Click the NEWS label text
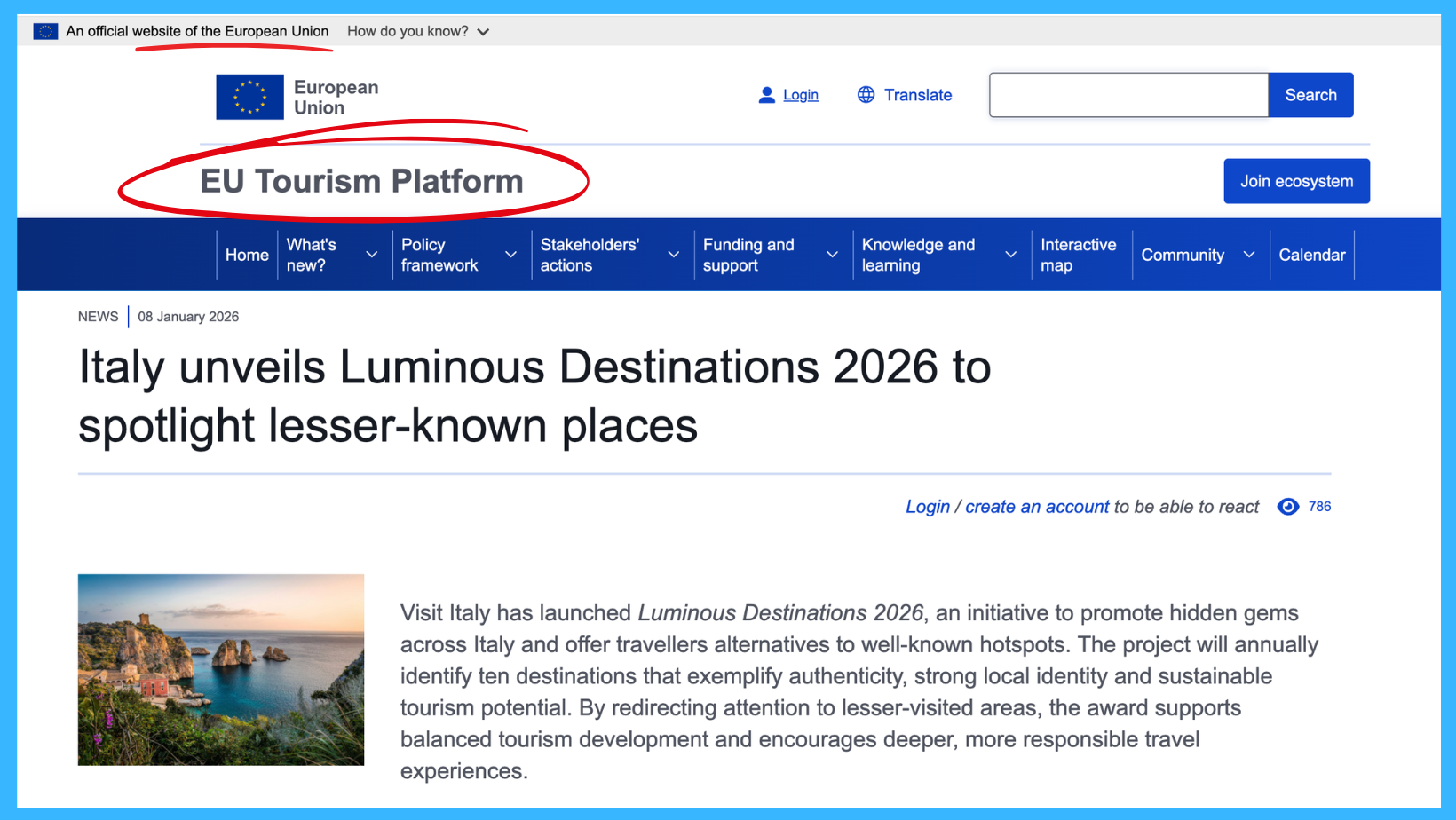Image resolution: width=1456 pixels, height=820 pixels. pyautogui.click(x=98, y=317)
